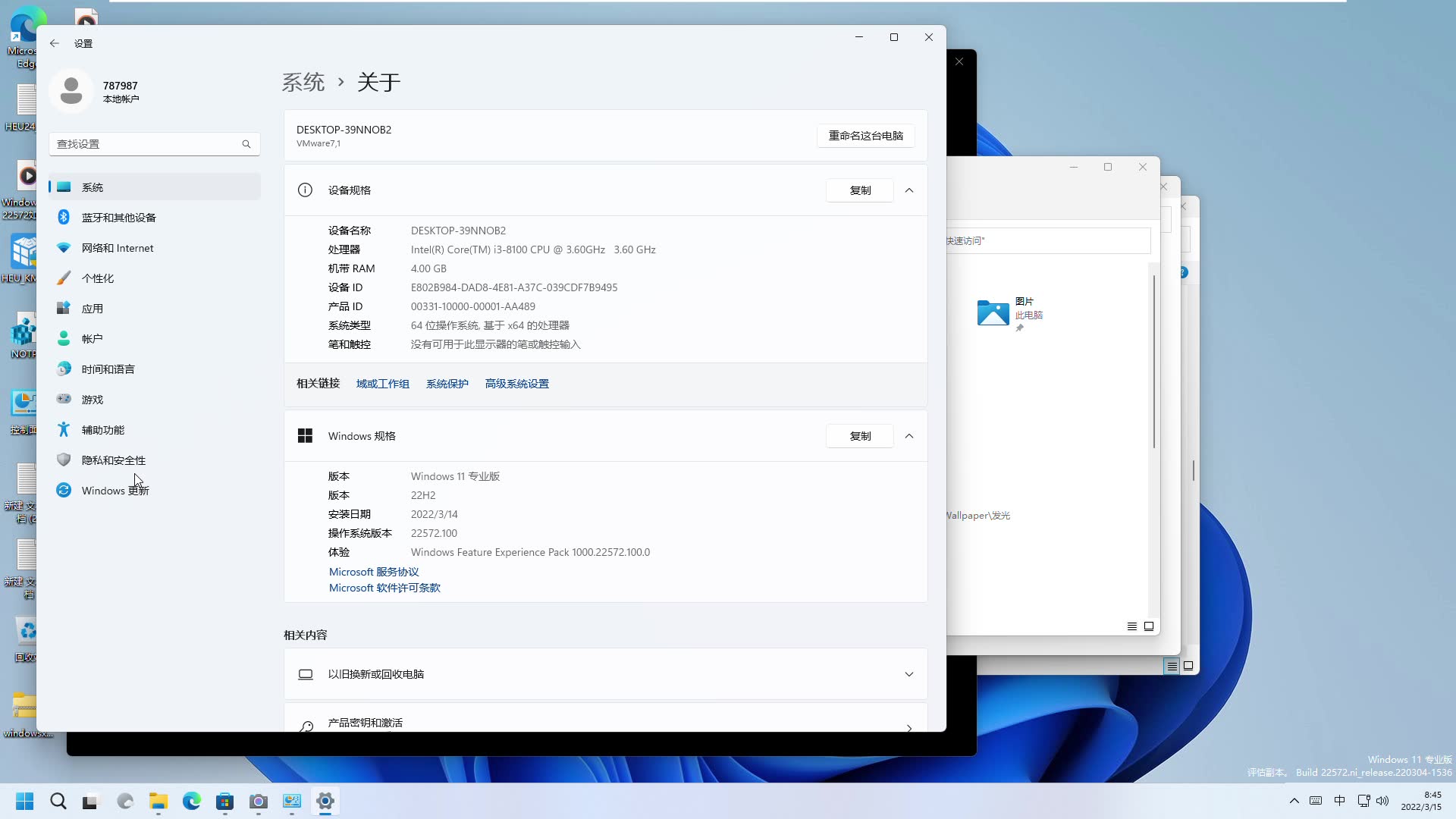Viewport: 1456px width, 819px height.
Task: Click the 图片 folder icon in Explorer window
Action: tap(993, 312)
